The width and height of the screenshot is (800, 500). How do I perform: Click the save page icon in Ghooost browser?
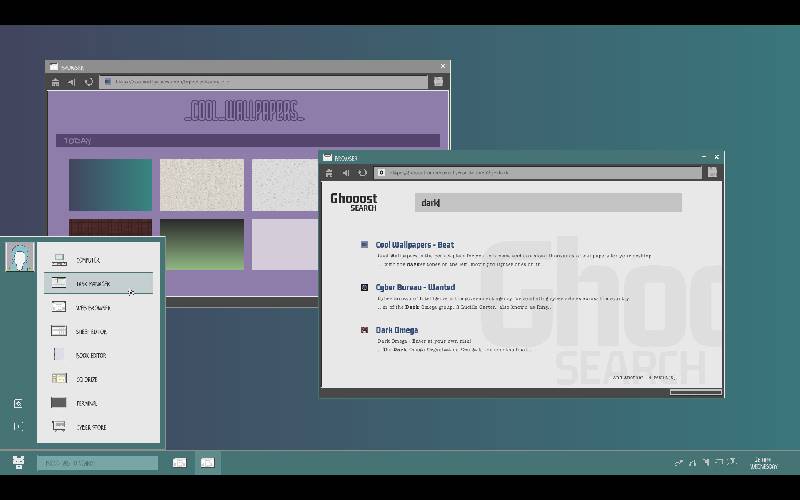tap(712, 172)
